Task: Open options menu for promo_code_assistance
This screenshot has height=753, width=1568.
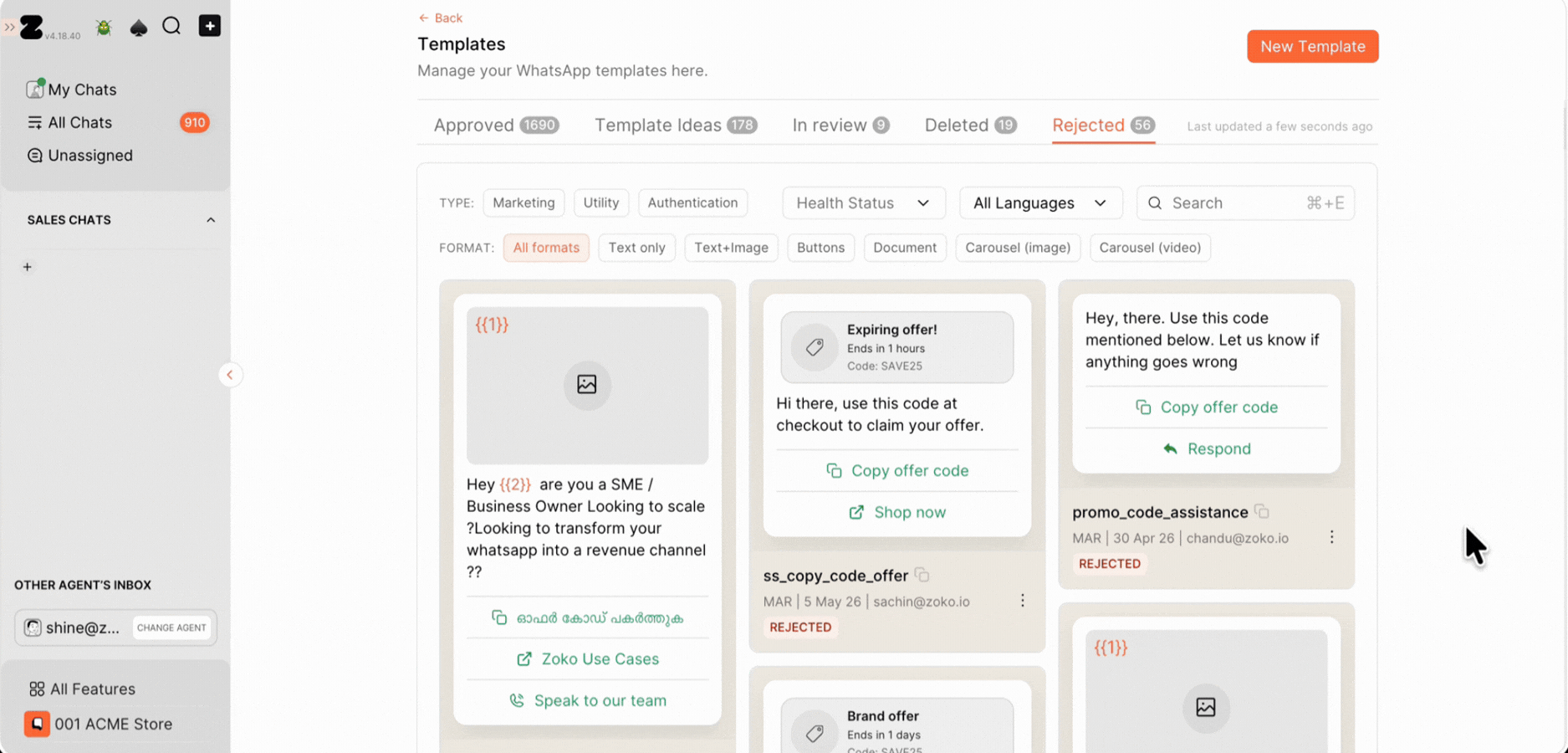Action: click(x=1331, y=537)
